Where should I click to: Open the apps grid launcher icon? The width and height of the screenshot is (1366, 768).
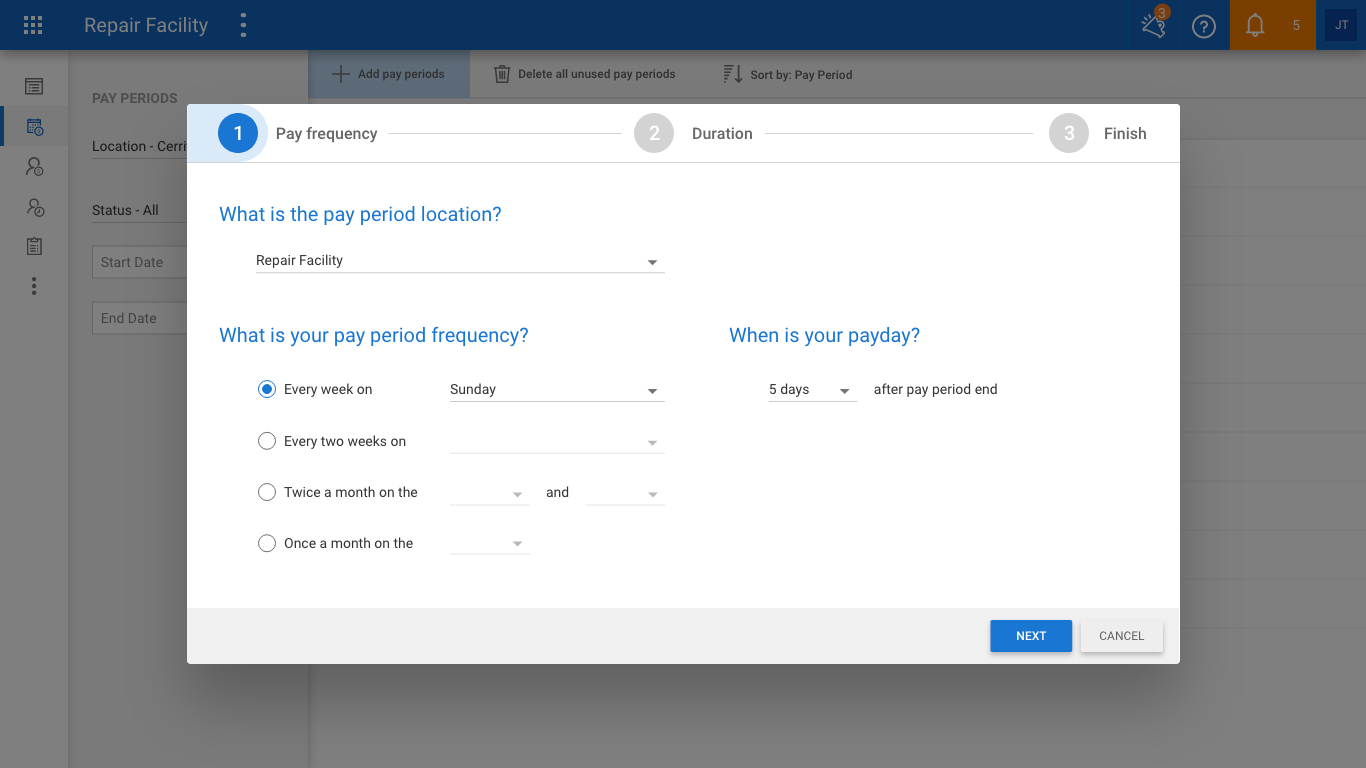(x=33, y=25)
